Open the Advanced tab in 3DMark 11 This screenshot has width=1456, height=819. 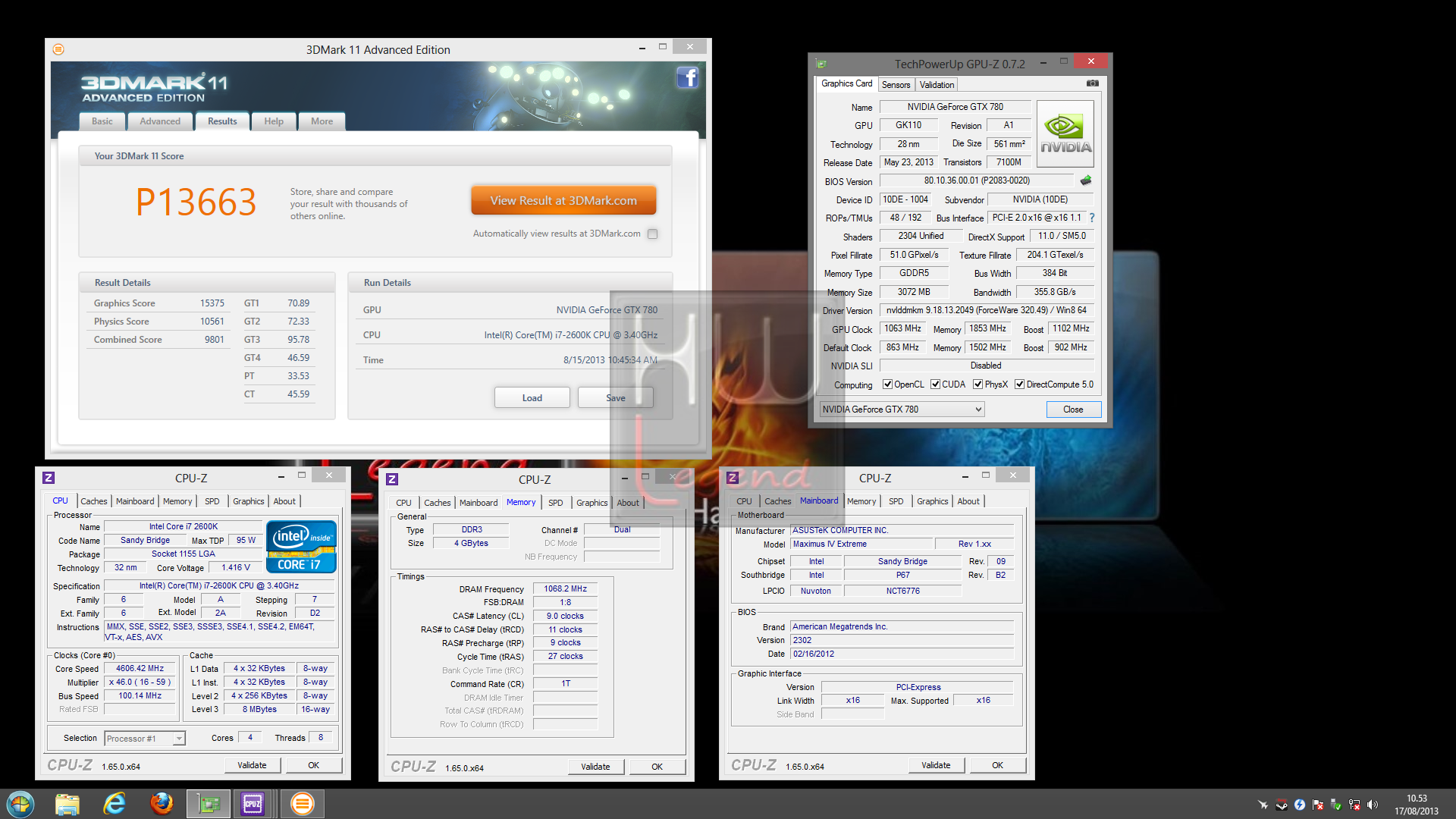click(160, 121)
